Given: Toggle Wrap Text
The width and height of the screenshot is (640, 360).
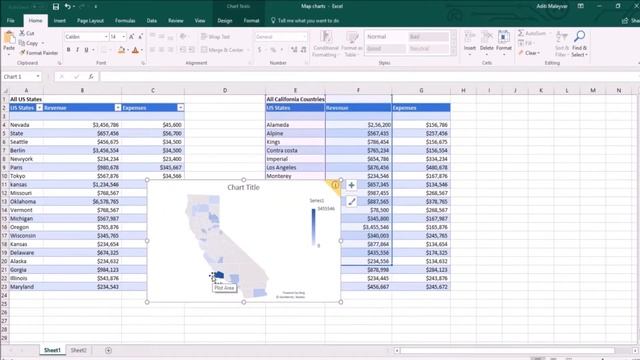Looking at the screenshot, I should [216, 37].
